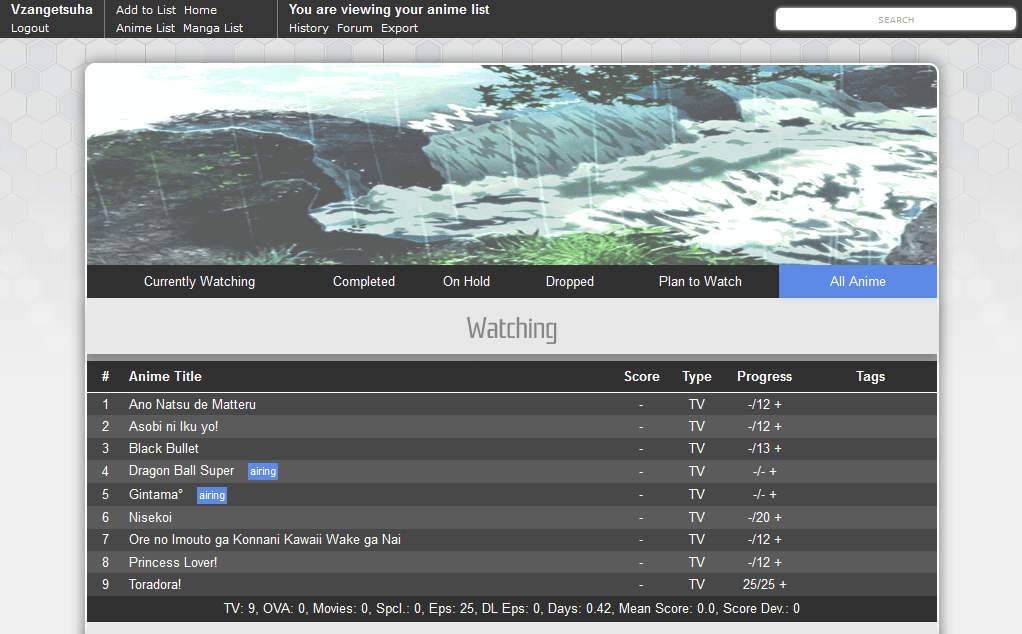Set score for Asobi ni Iku yo!
This screenshot has width=1022, height=634.
pos(641,427)
